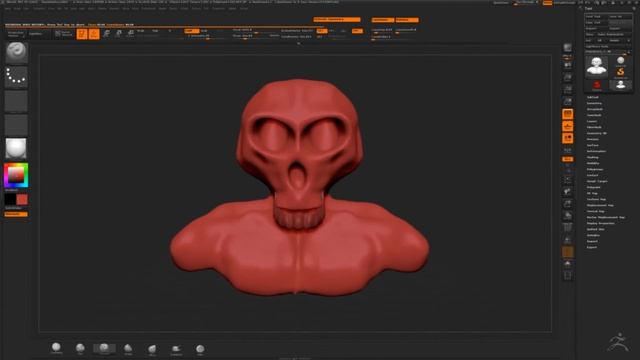Expand the Masking subpalette

593,157
